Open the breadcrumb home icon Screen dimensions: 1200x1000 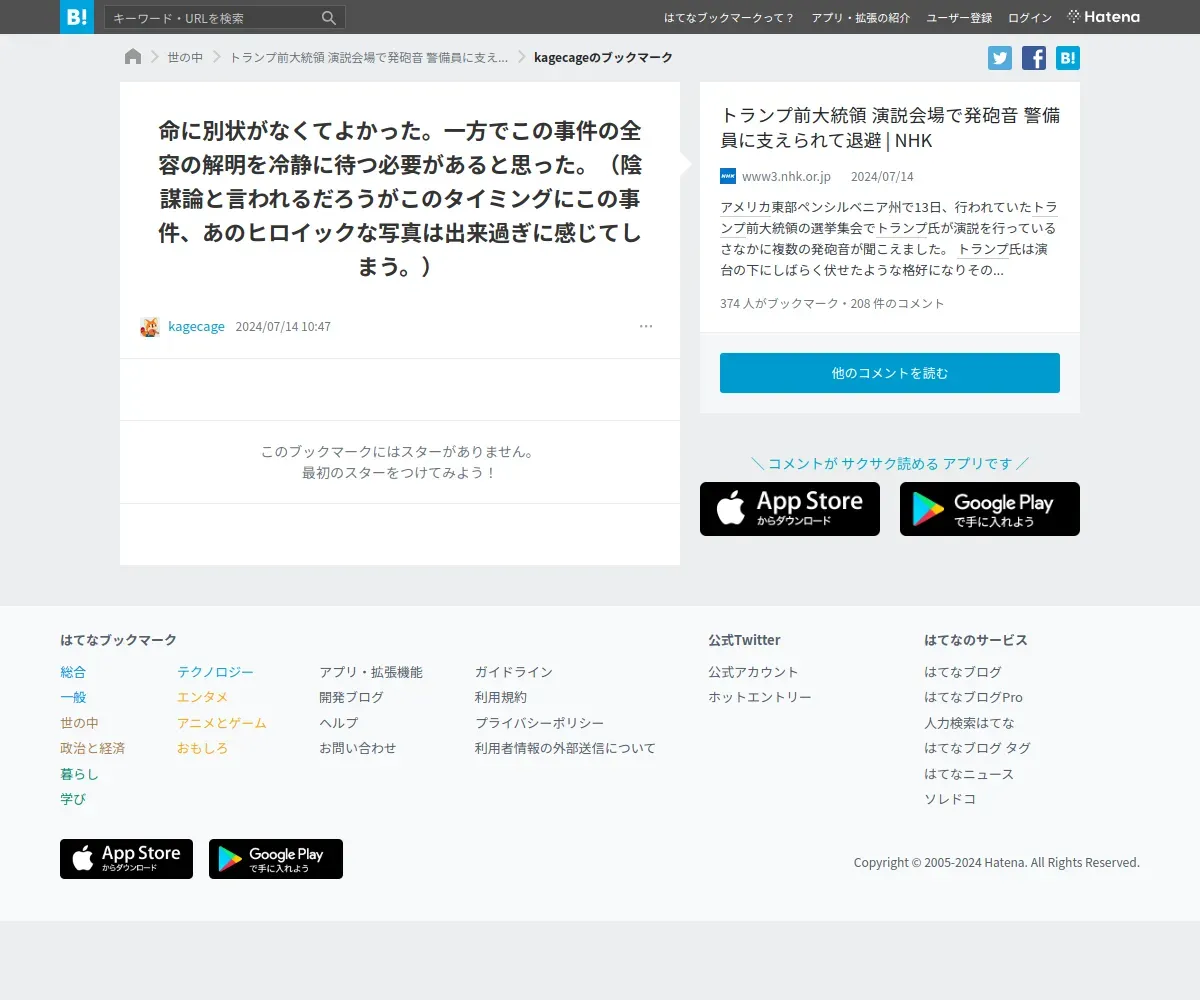(x=133, y=57)
